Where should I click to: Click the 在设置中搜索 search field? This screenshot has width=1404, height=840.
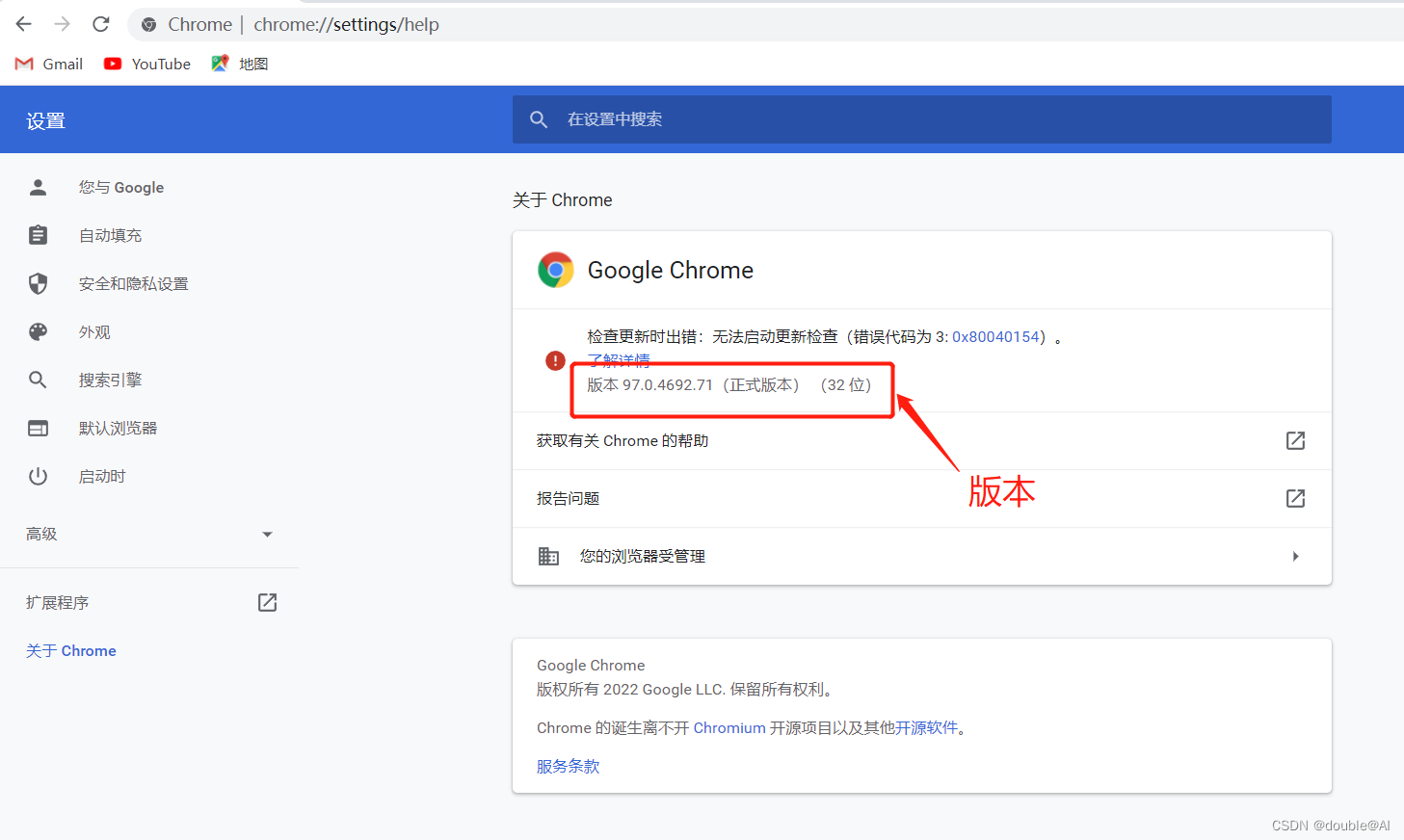[x=921, y=119]
